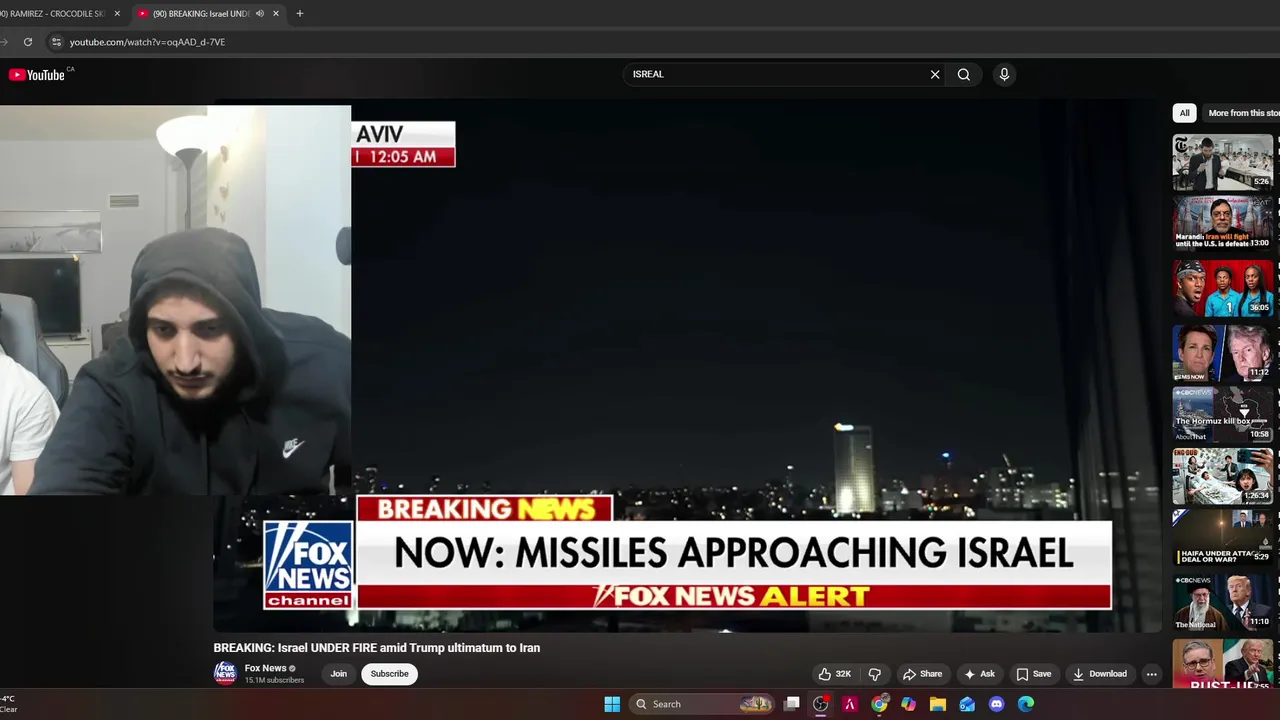Open the 11:12 MS NOW video thumbnail
The image size is (1280, 720).
[x=1223, y=352]
